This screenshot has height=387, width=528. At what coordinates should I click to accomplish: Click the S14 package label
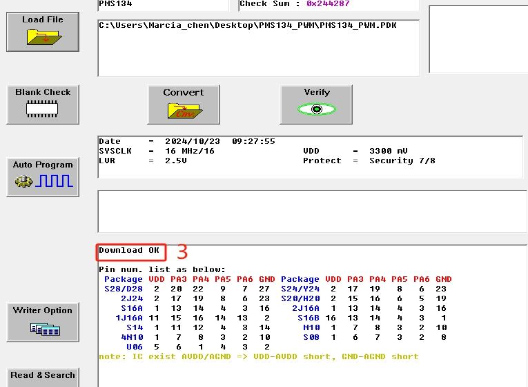coord(135,328)
